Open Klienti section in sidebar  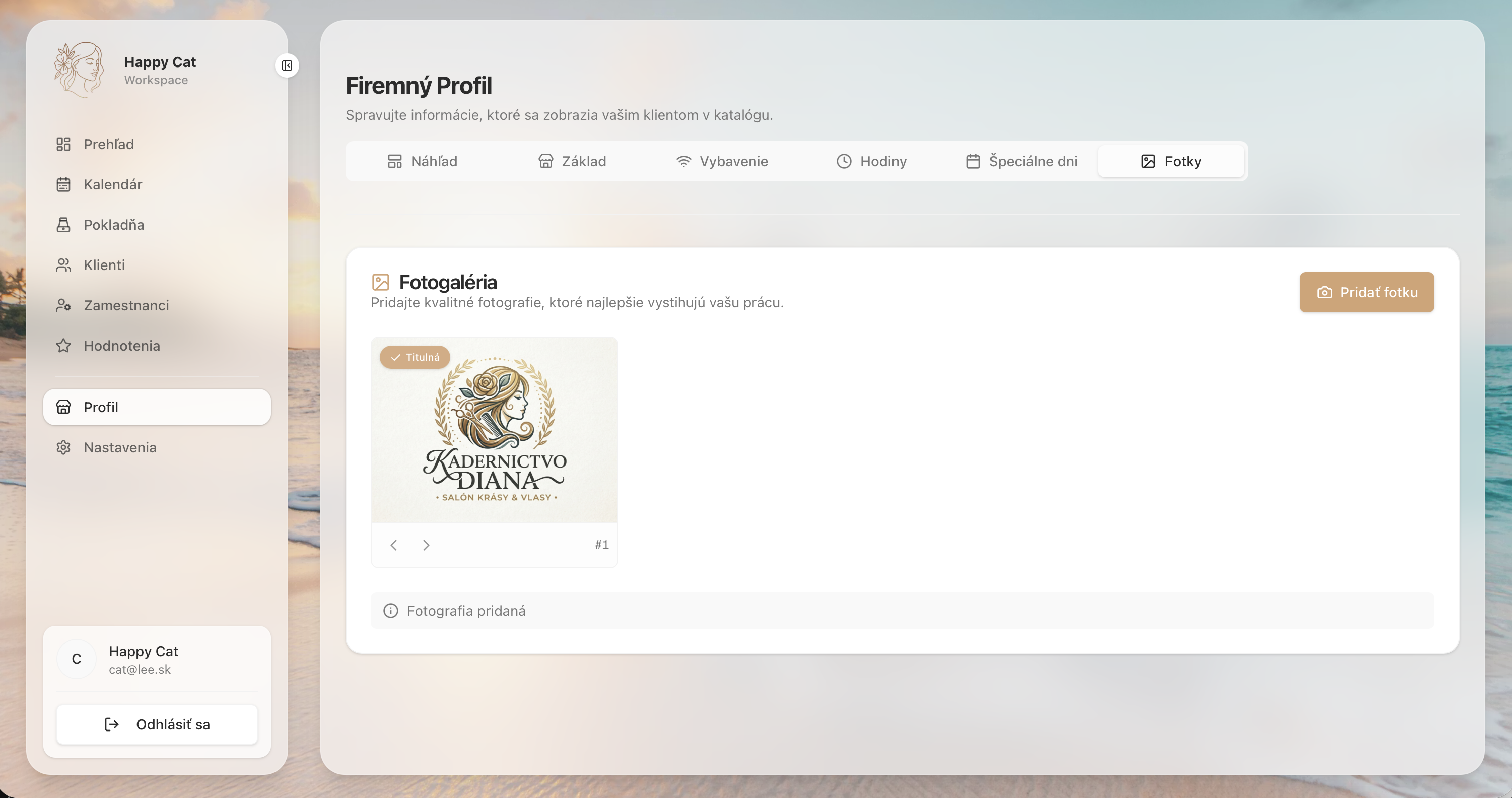104,265
